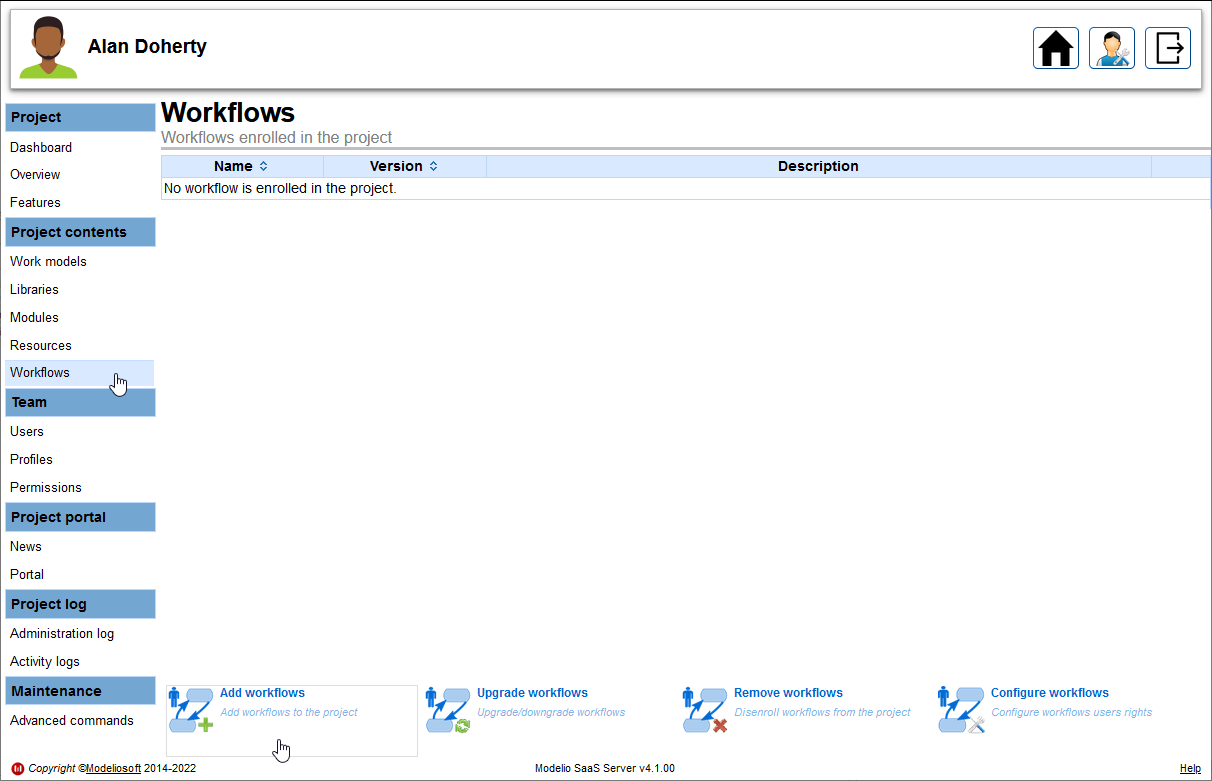Sort table by Name column arrows
The image size is (1212, 781).
tap(263, 166)
